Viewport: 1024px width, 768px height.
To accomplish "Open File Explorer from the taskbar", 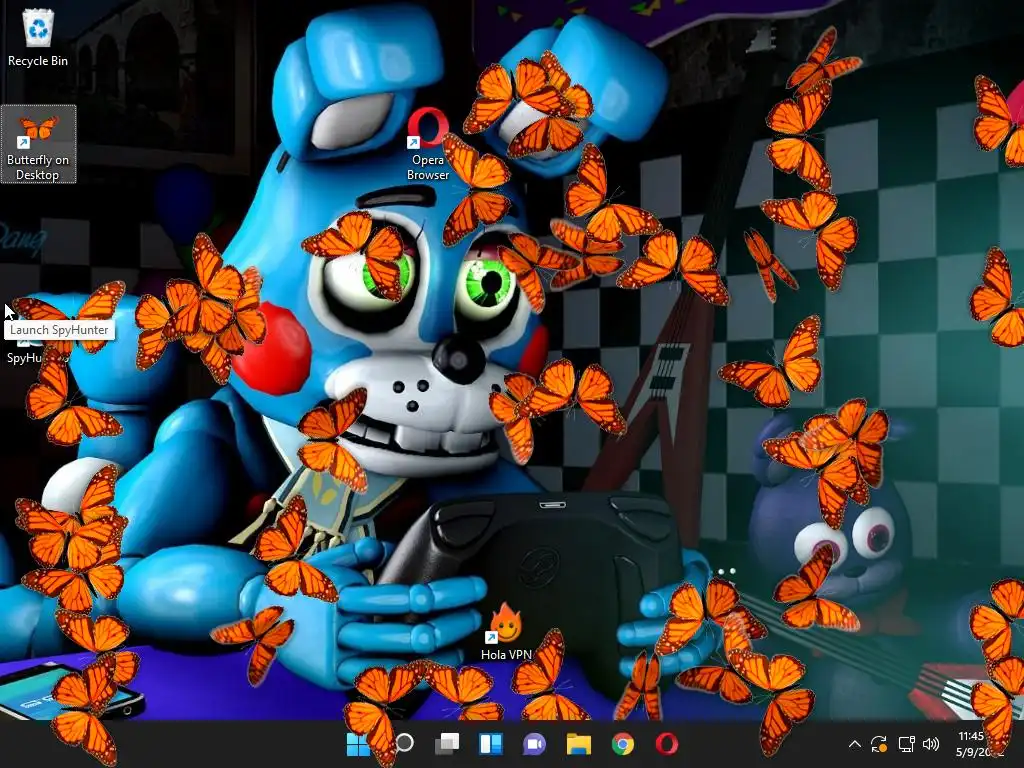I will 579,744.
